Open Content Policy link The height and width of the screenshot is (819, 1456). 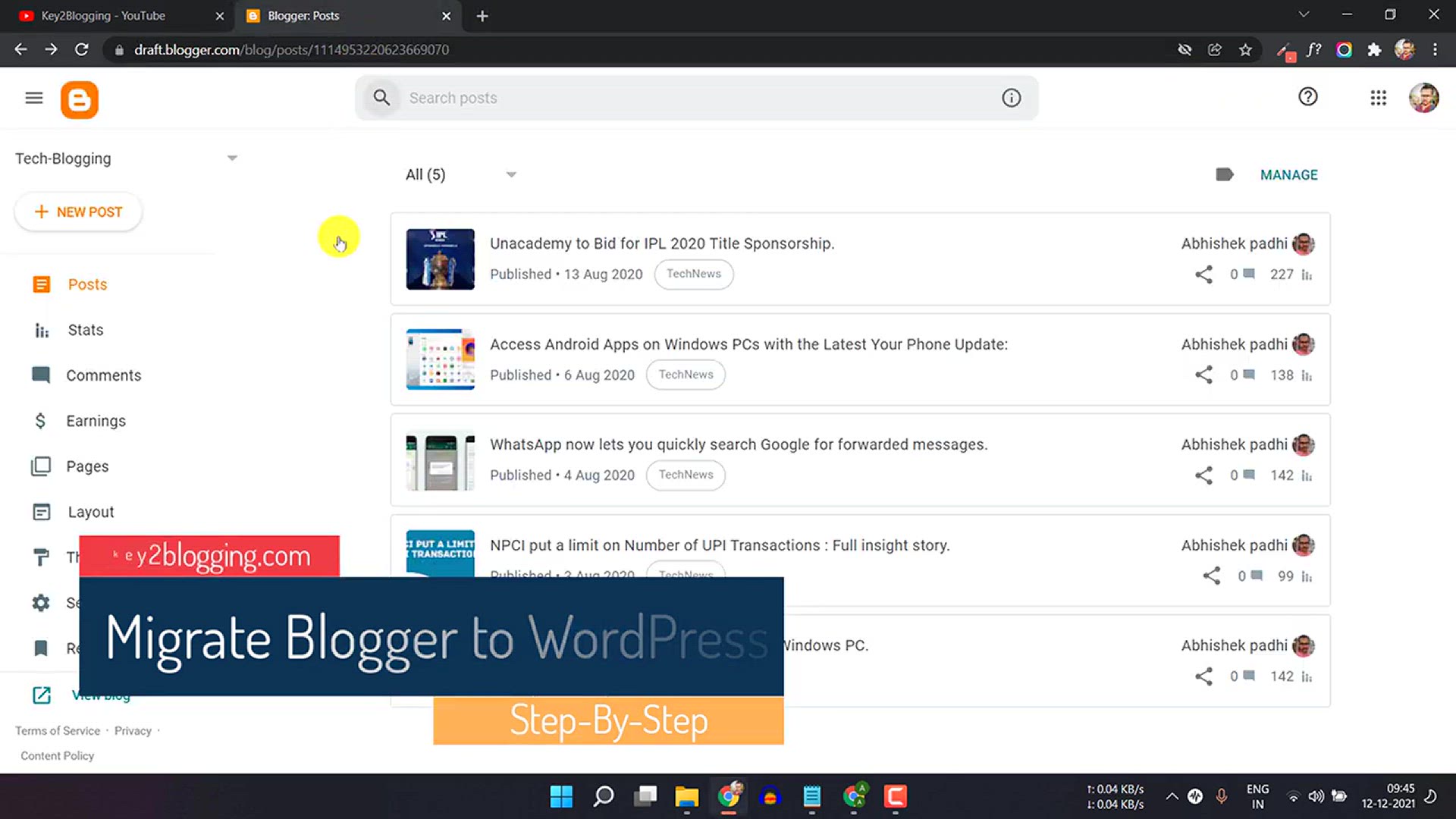click(58, 756)
